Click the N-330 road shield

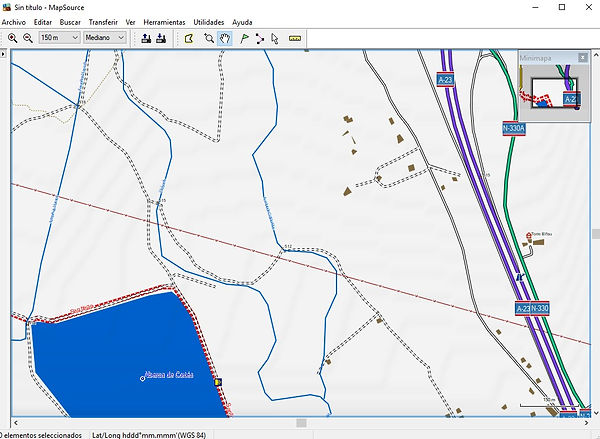click(540, 308)
